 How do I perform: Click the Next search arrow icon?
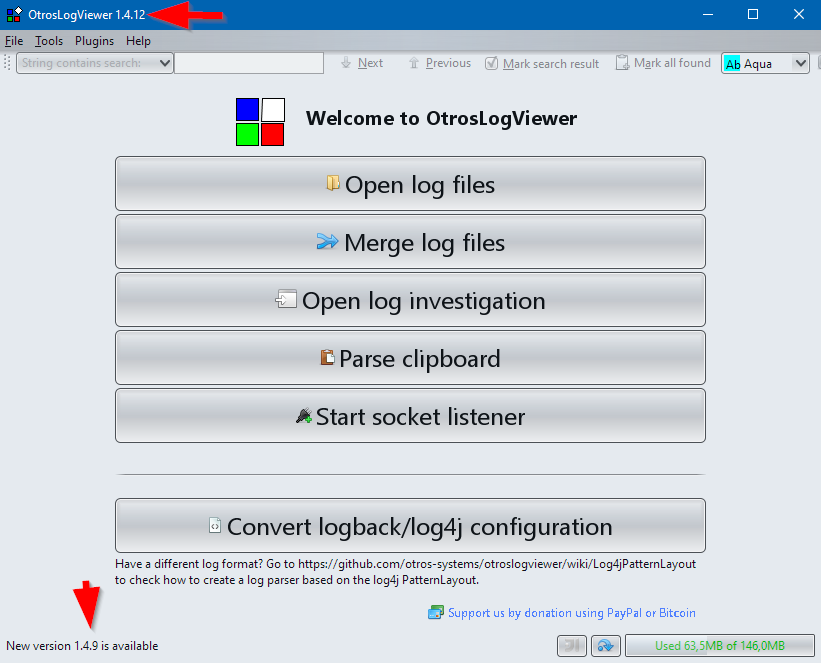point(347,63)
